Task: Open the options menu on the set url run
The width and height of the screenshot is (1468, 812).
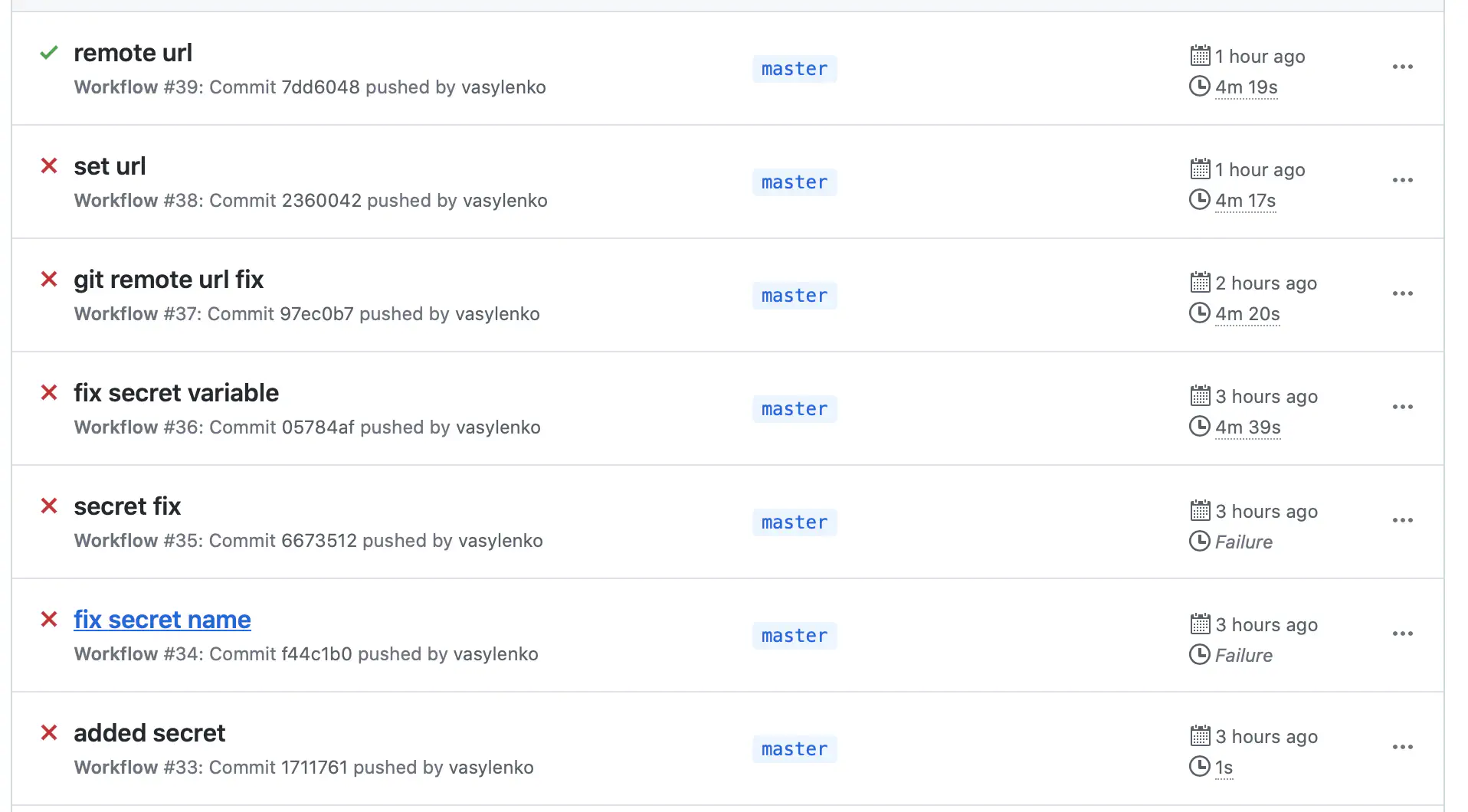Action: coord(1403,181)
